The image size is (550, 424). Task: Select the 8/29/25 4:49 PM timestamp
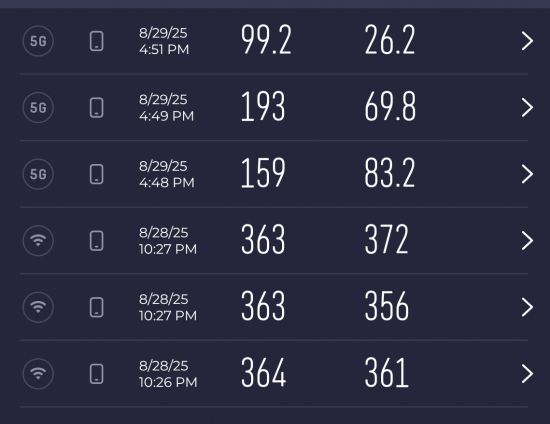click(x=166, y=108)
